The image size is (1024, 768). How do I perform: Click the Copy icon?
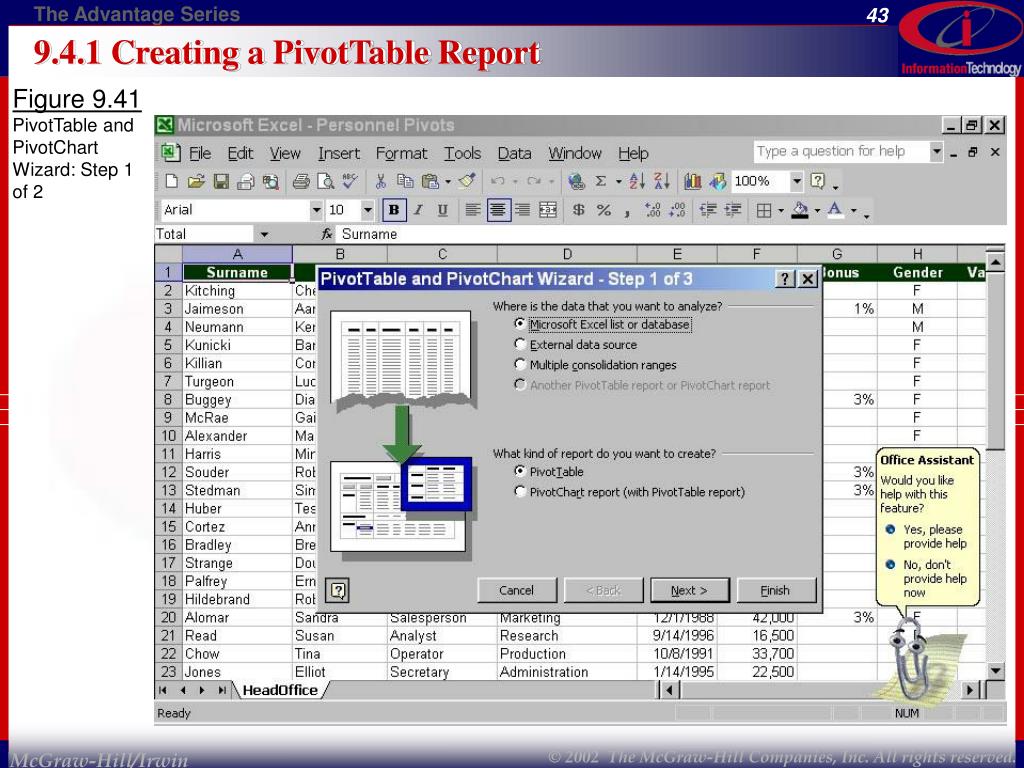coord(405,182)
